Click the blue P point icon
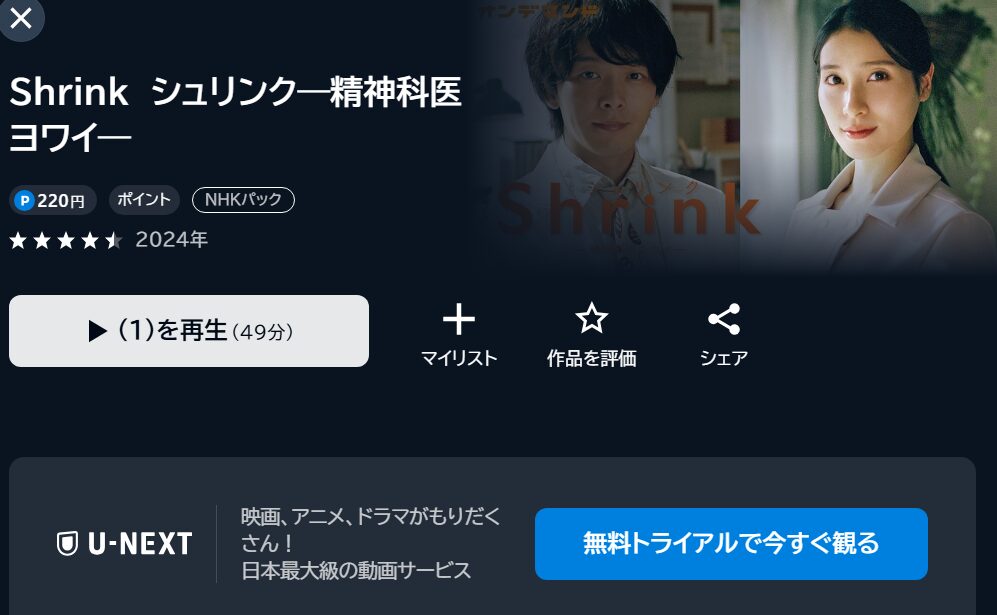This screenshot has height=615, width=997. pos(24,201)
